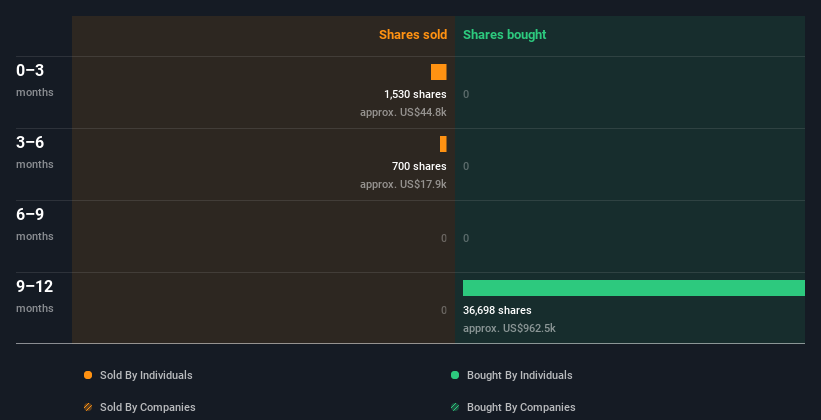Click the orange bar for 3–6 months sold
Viewport: 821px width, 420px height.
coord(443,144)
